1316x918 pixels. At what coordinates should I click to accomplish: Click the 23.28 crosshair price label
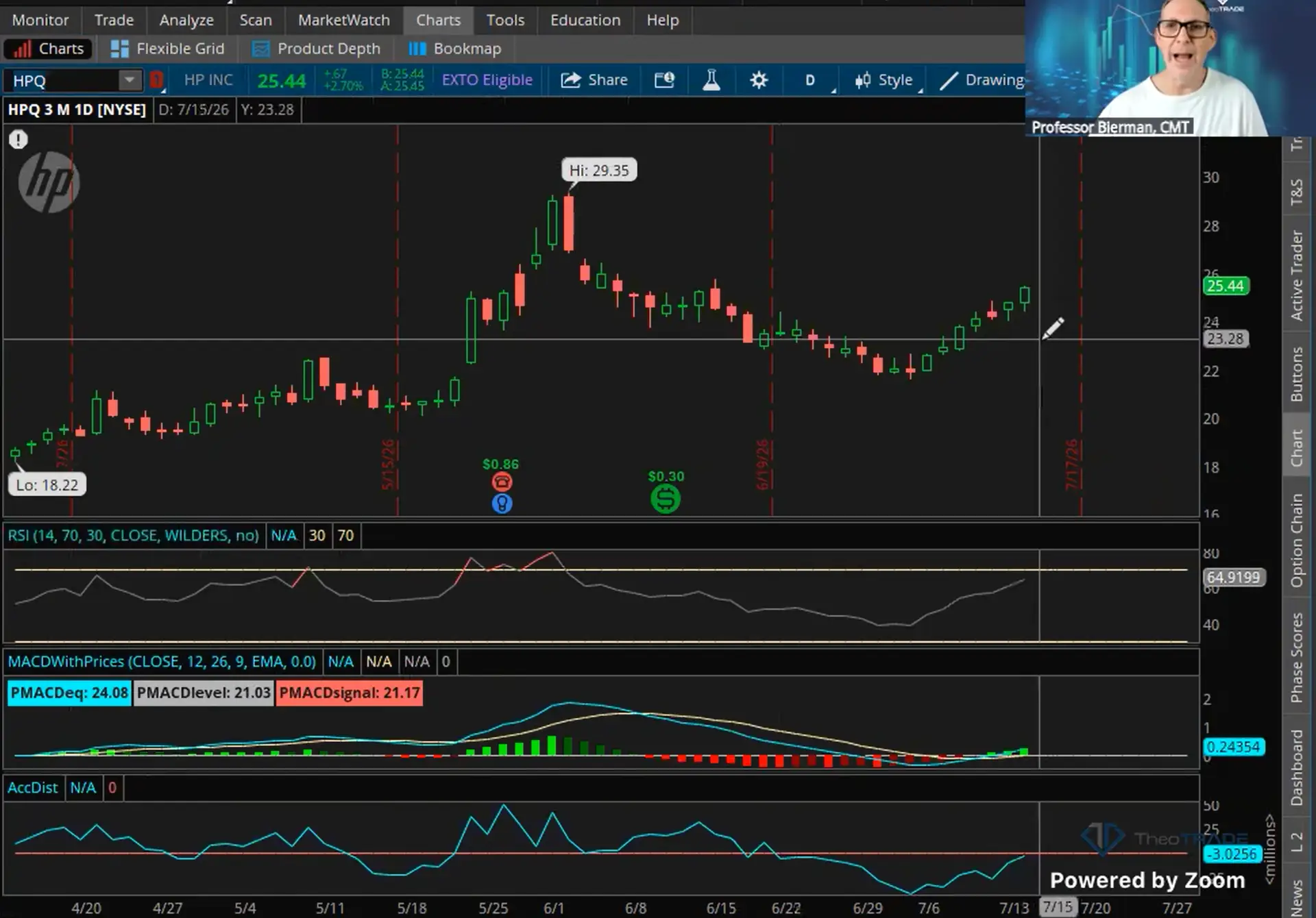pyautogui.click(x=1225, y=339)
